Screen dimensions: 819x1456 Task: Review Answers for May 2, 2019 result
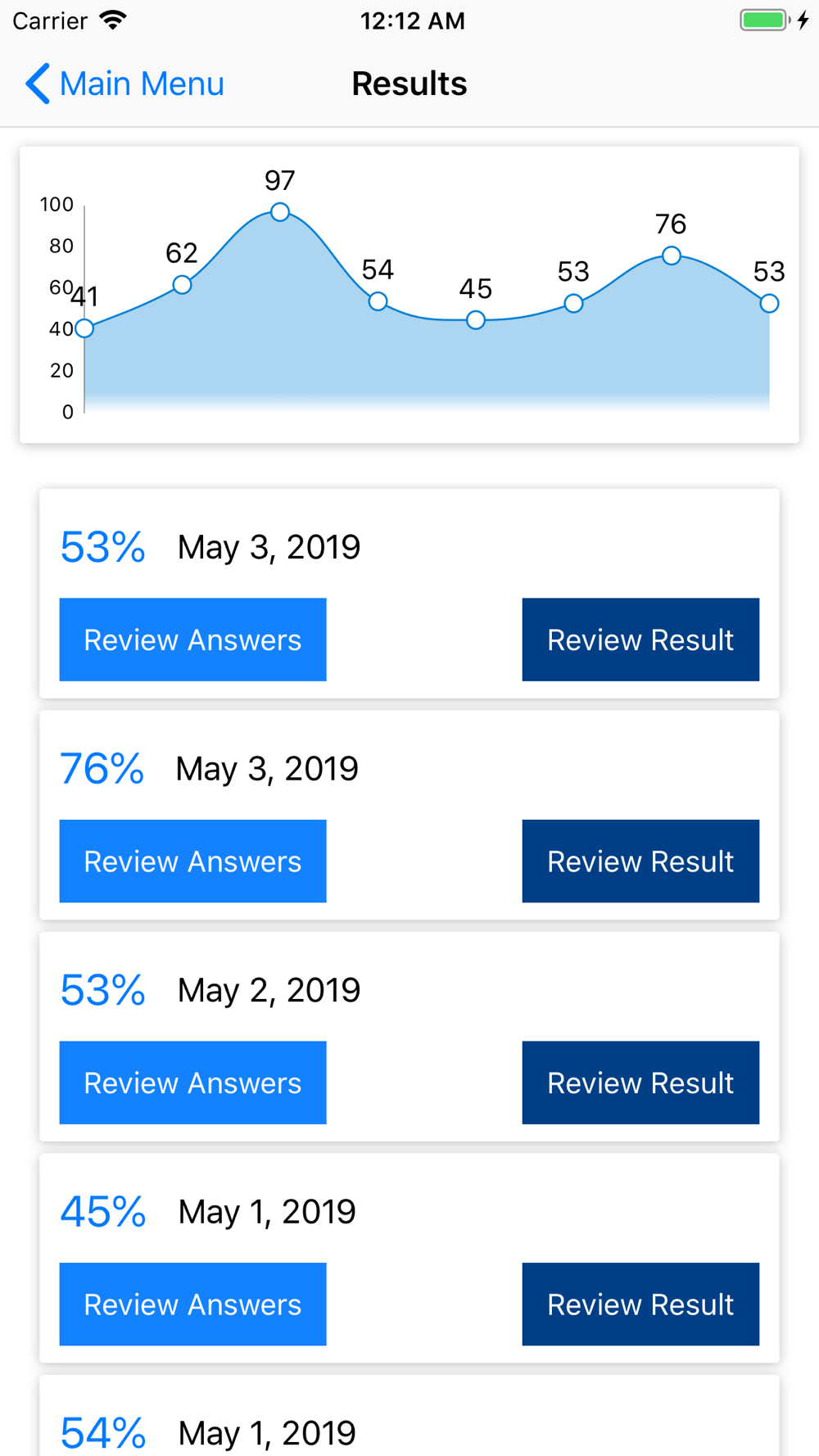[x=192, y=1083]
